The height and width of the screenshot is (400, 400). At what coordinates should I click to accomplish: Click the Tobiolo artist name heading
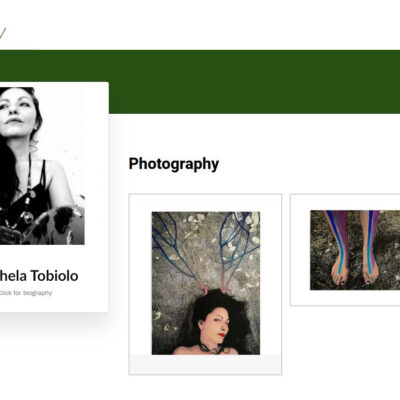[x=39, y=276]
